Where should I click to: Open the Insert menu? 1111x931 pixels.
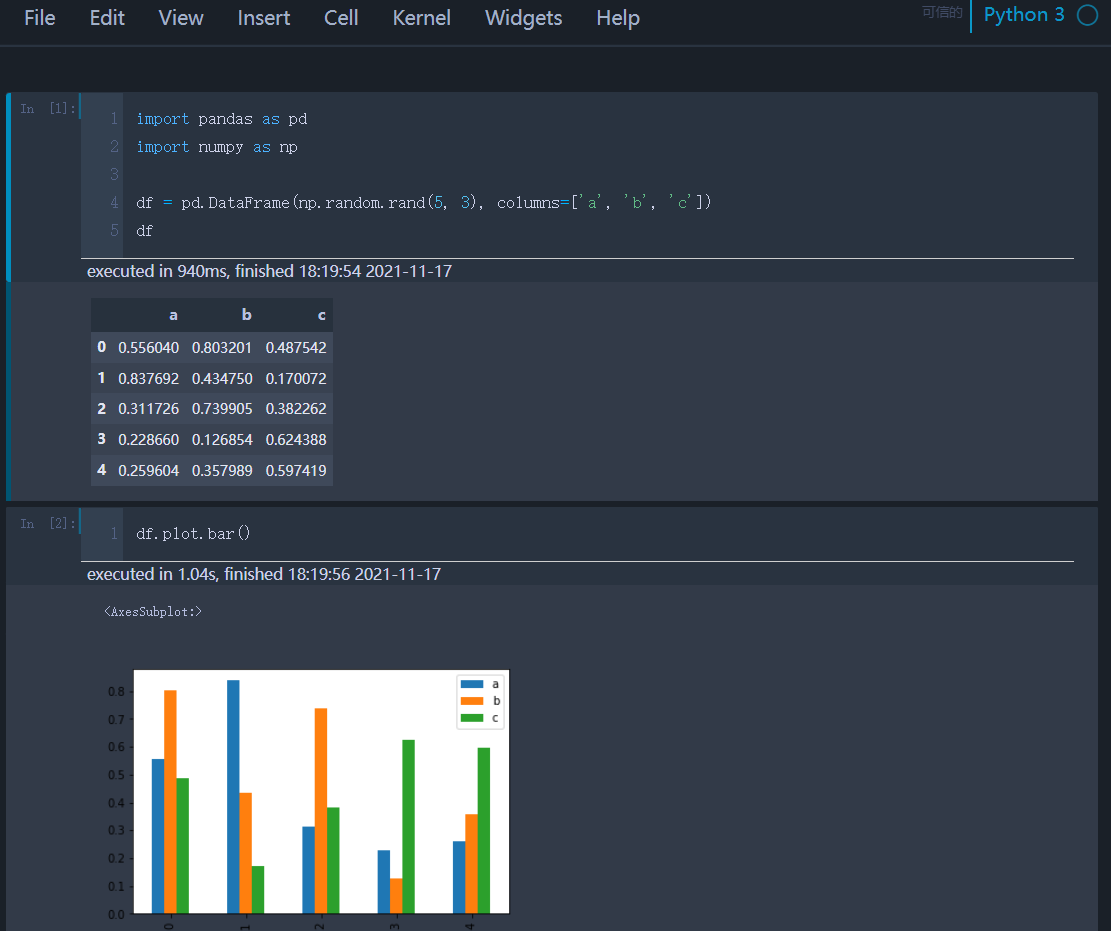coord(264,18)
